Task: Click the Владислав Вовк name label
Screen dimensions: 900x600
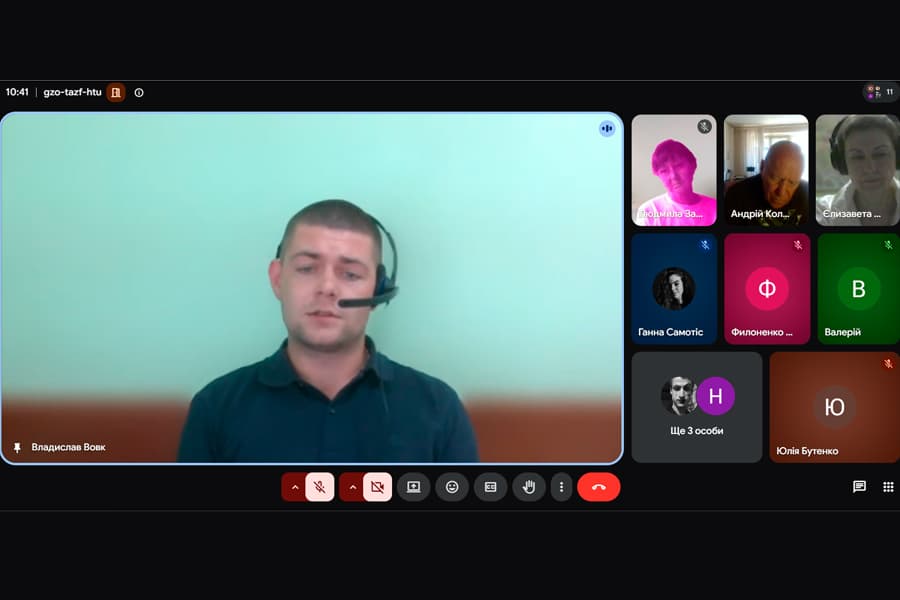Action: [68, 447]
